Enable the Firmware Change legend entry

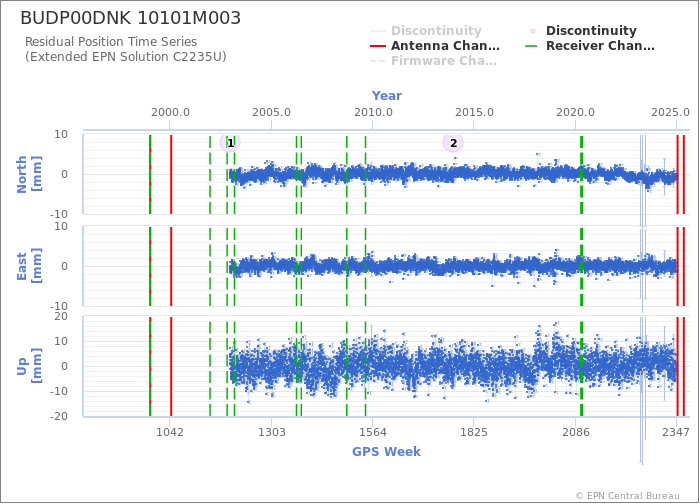click(x=433, y=61)
